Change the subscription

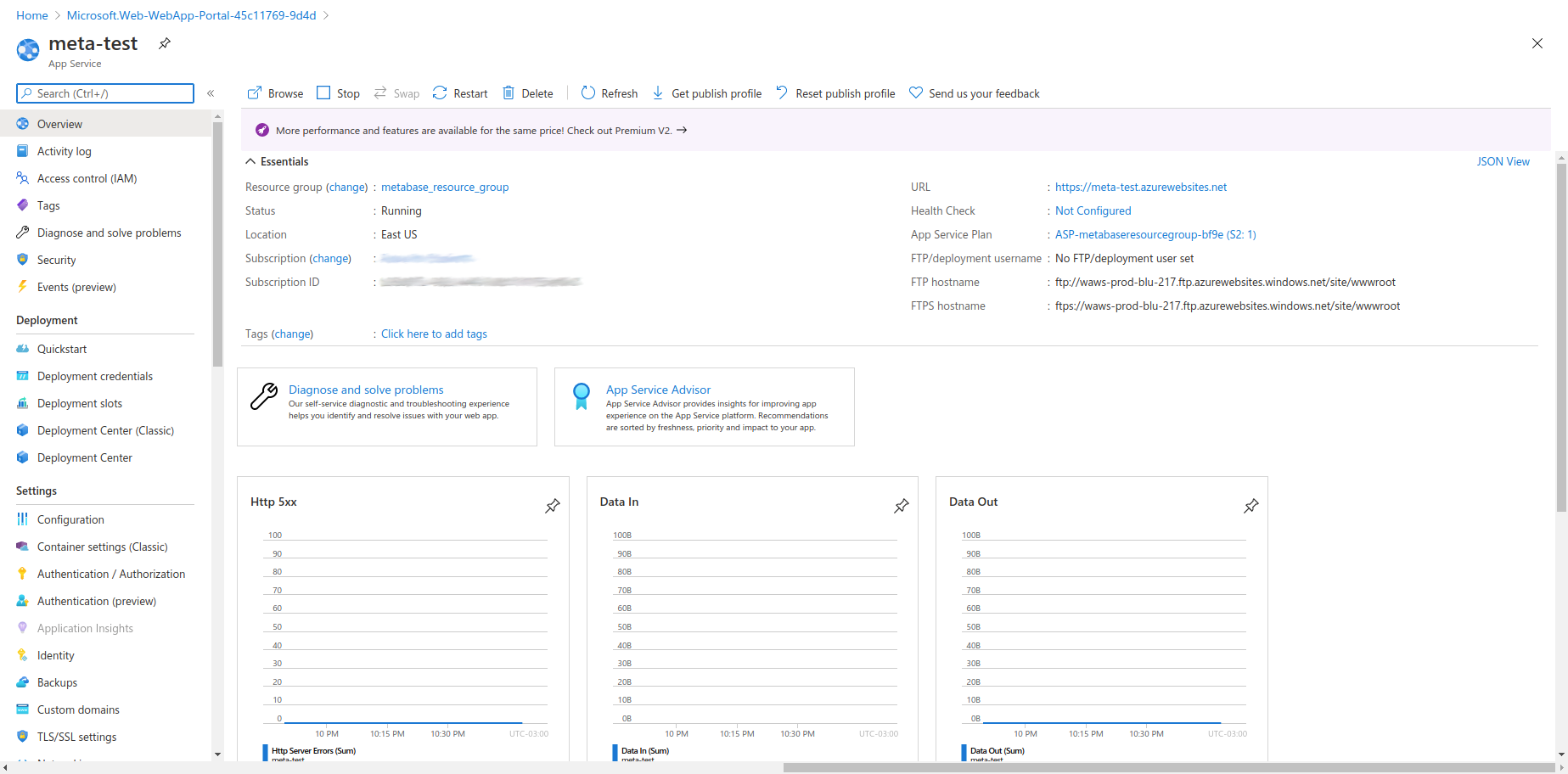pyautogui.click(x=330, y=258)
